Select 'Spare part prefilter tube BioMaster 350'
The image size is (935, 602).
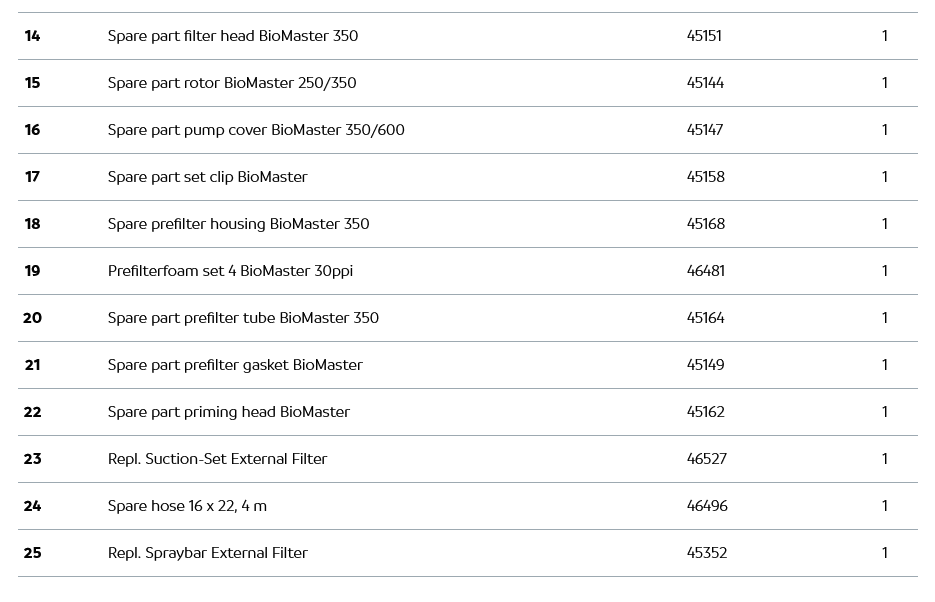click(x=243, y=318)
